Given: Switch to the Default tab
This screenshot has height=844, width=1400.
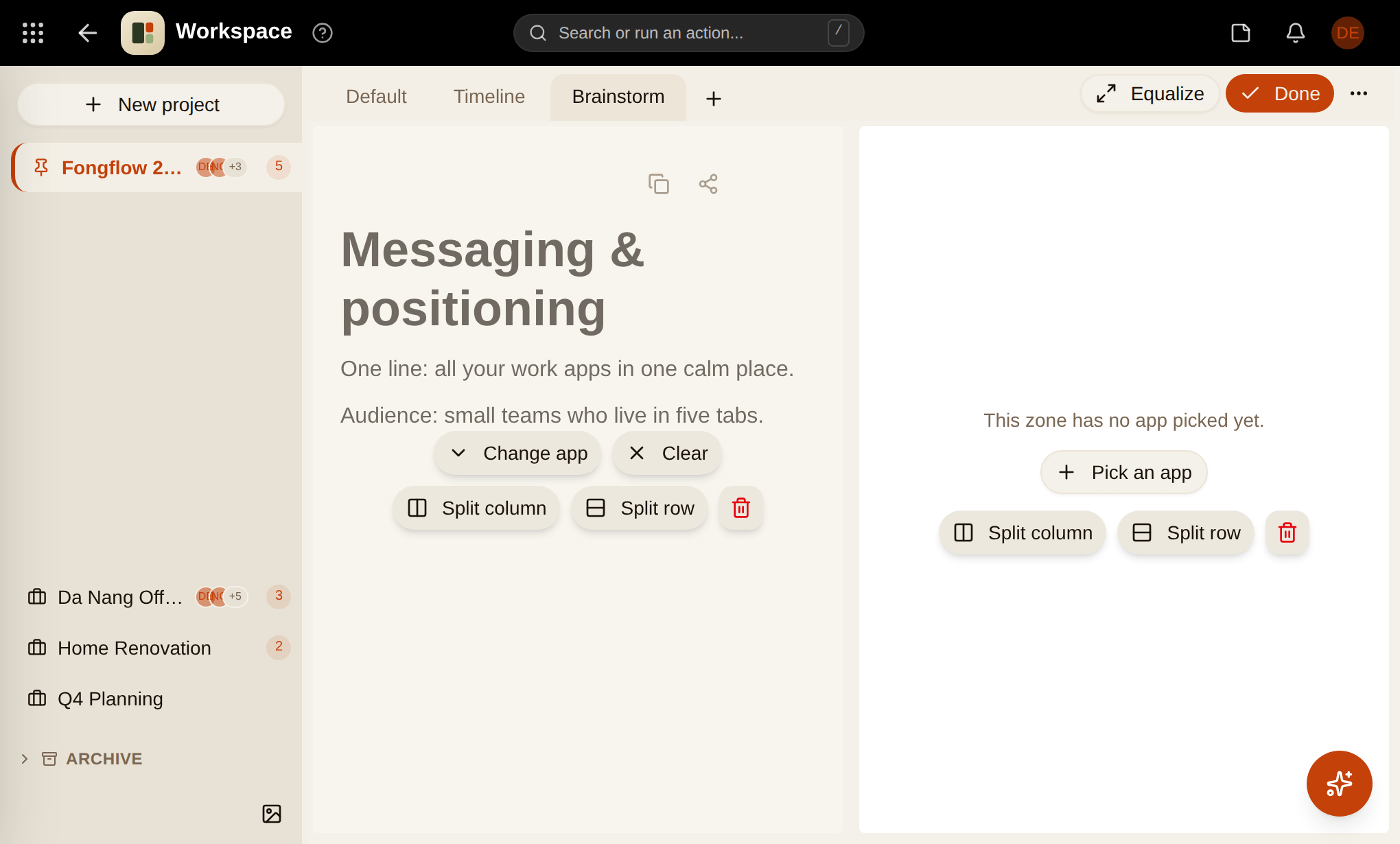Looking at the screenshot, I should pos(376,97).
